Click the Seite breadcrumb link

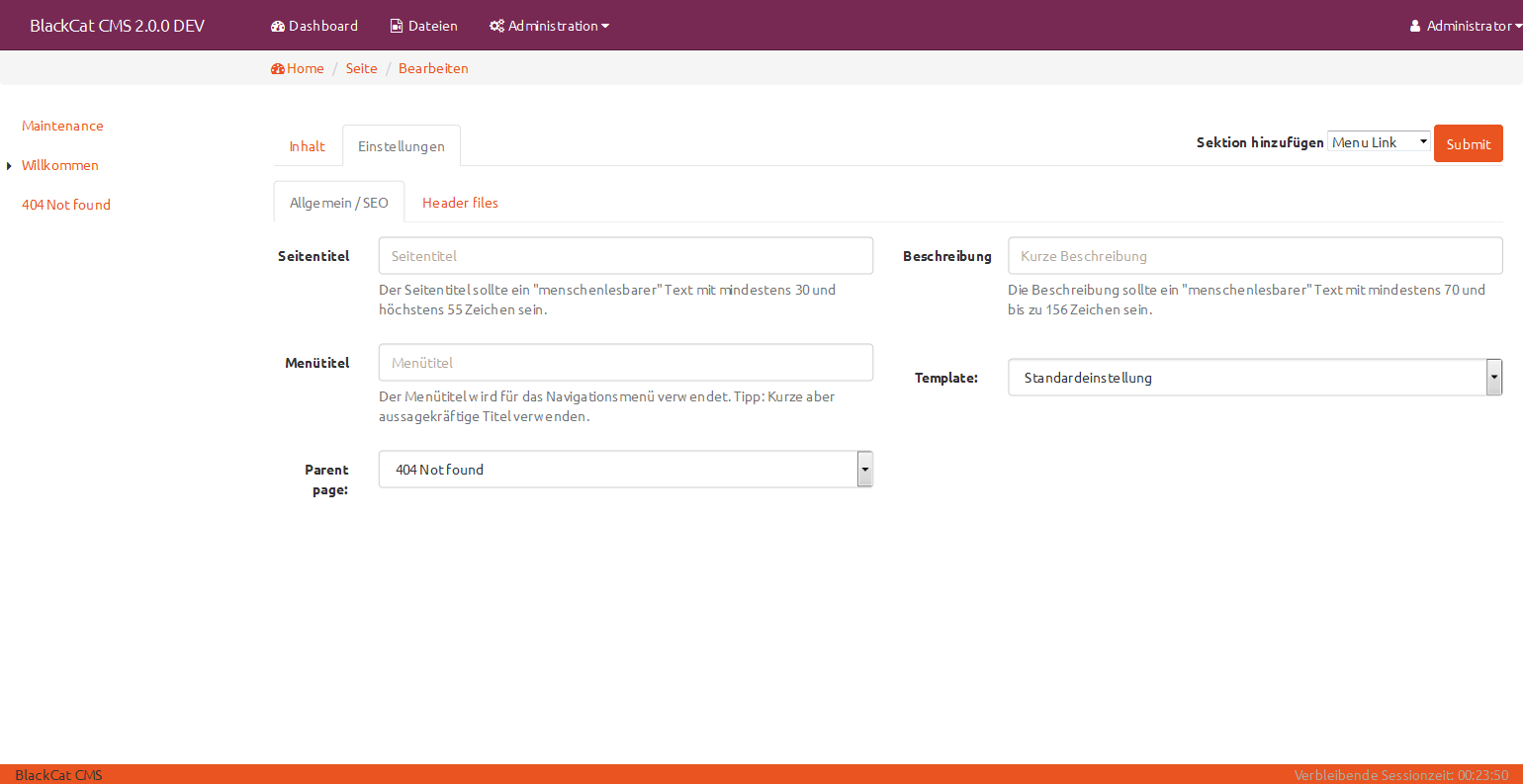[x=361, y=68]
